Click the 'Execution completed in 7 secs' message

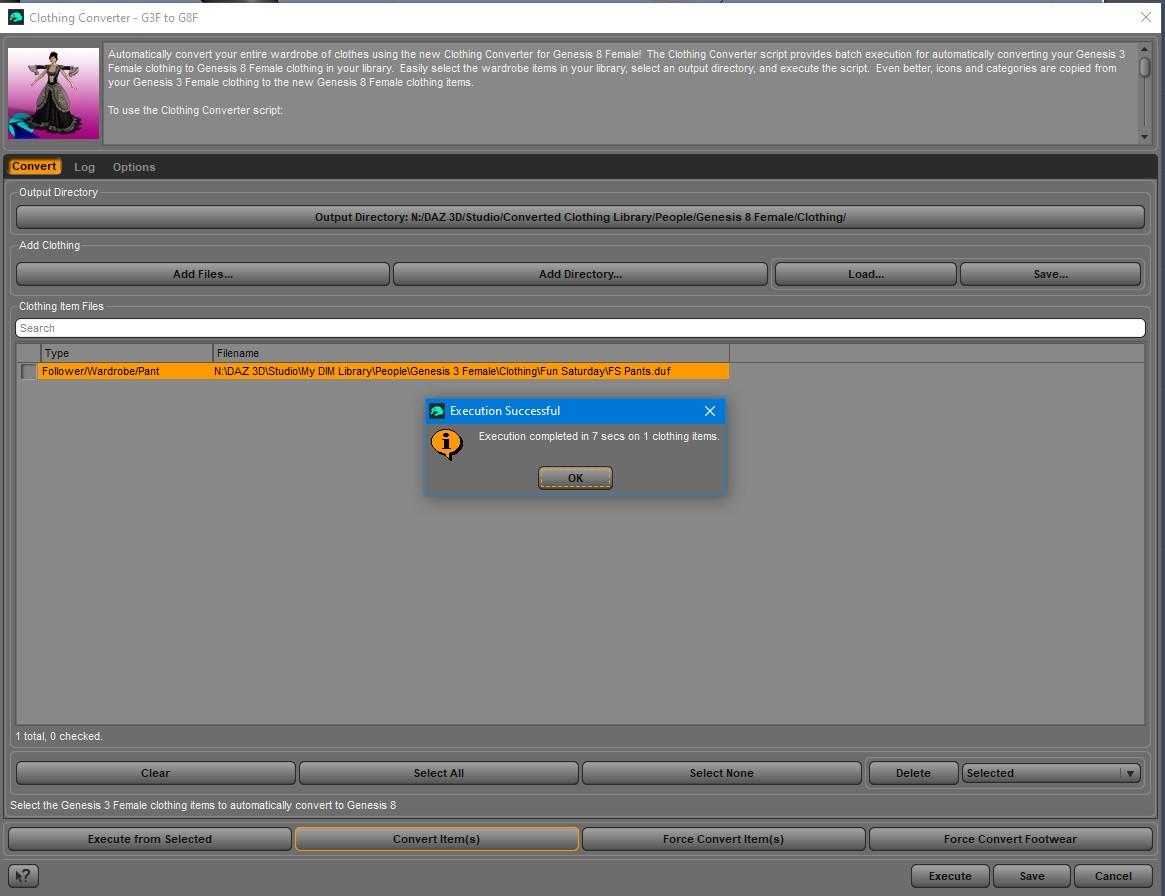coord(599,436)
